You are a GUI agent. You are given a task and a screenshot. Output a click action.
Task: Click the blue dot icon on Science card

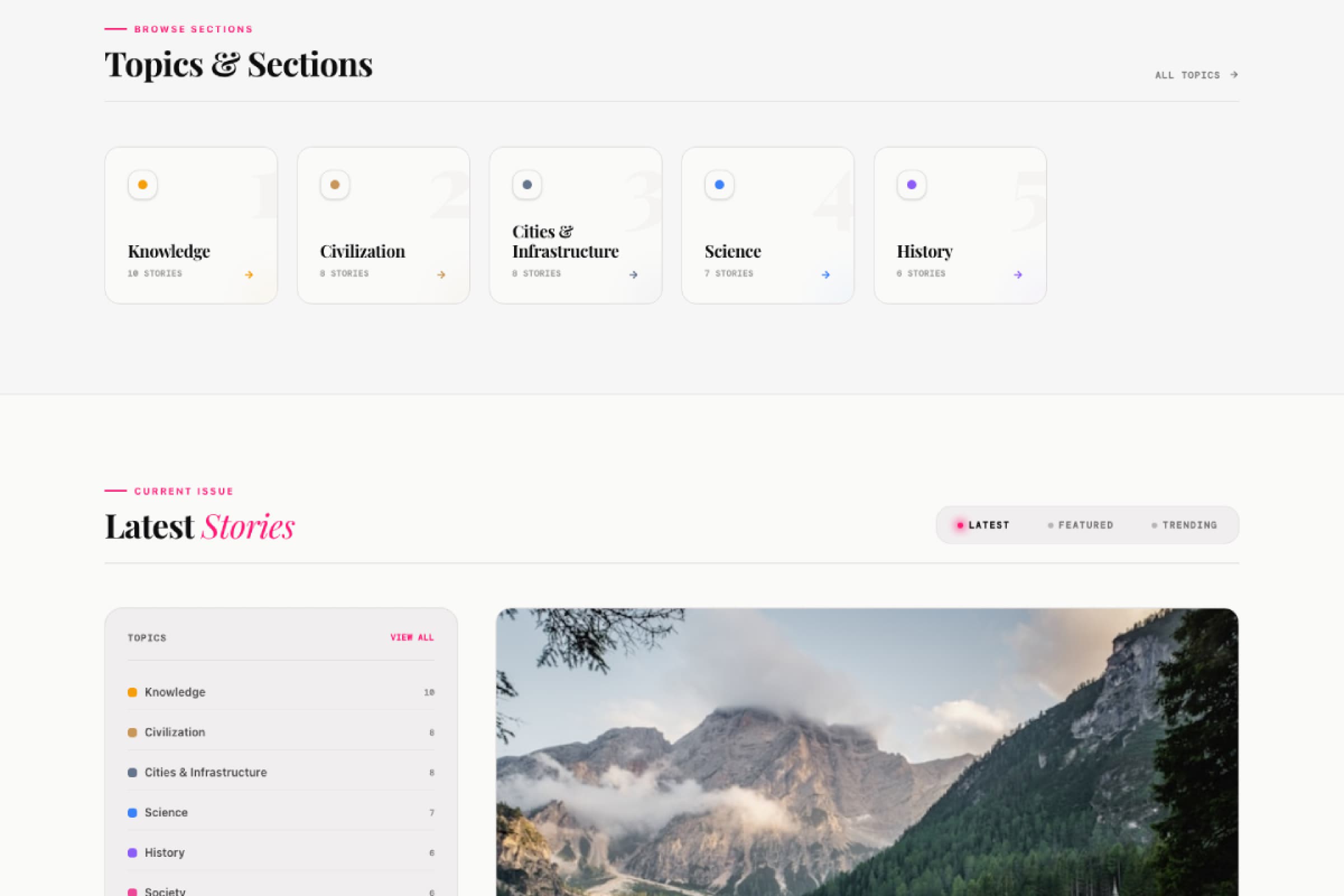(x=720, y=185)
